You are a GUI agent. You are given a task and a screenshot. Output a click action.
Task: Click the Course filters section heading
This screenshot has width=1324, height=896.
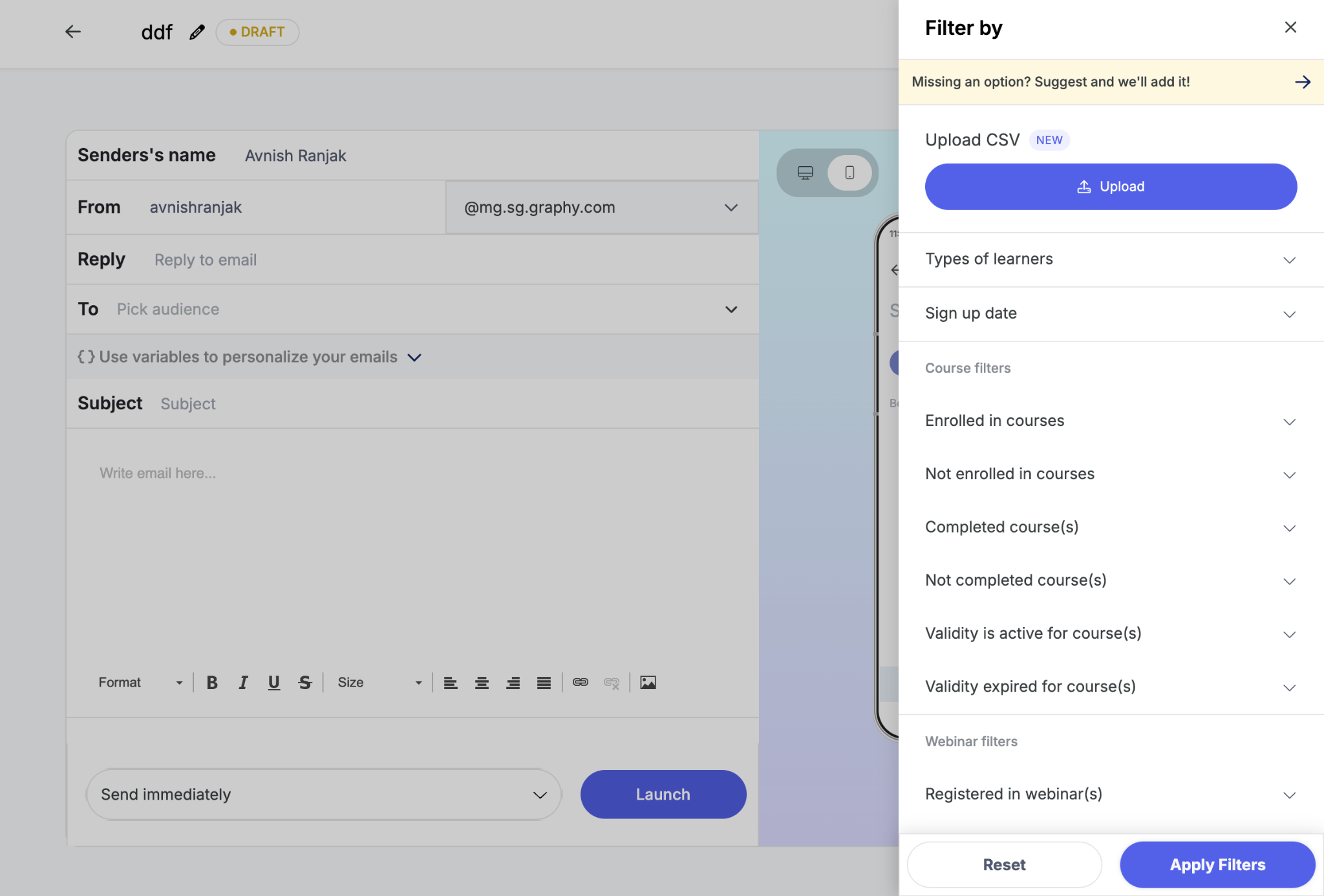(968, 368)
